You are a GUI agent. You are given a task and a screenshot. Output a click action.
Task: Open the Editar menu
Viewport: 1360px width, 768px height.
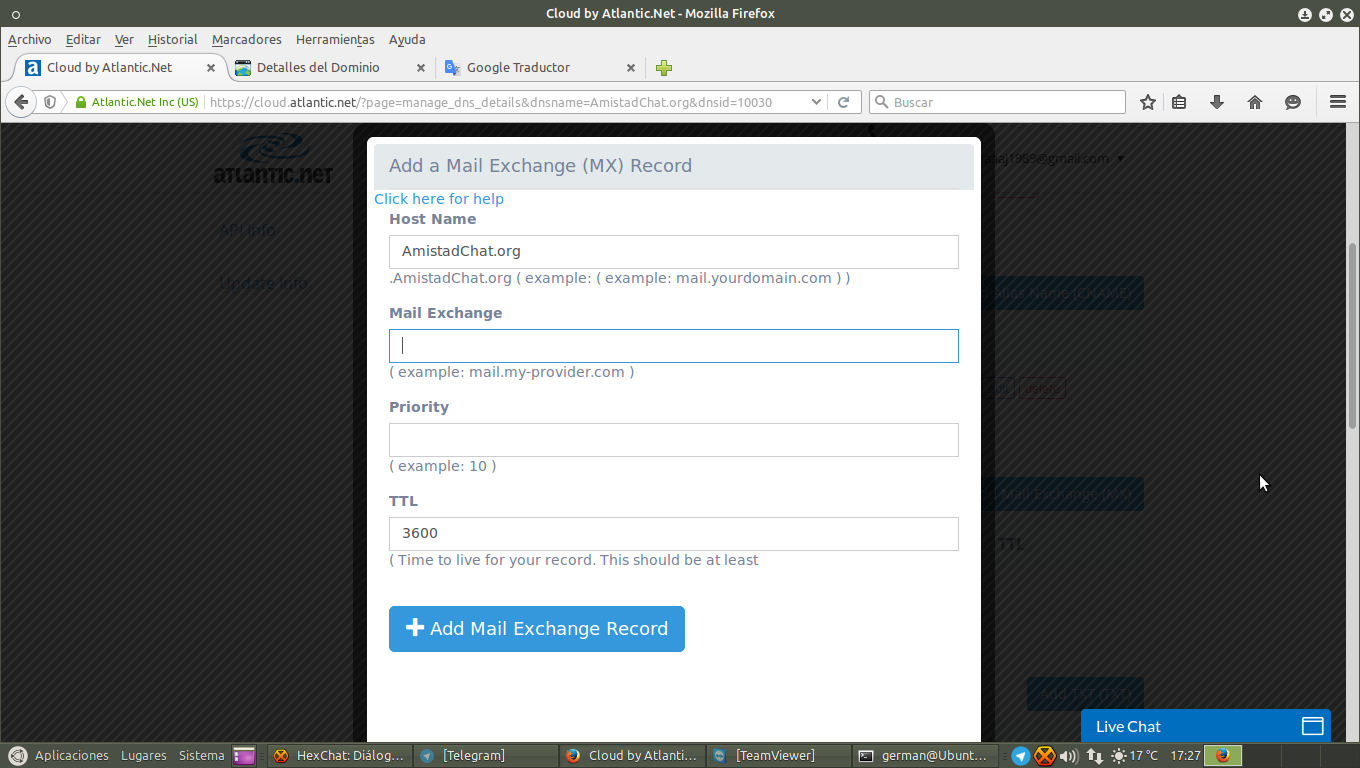pyautogui.click(x=83, y=40)
